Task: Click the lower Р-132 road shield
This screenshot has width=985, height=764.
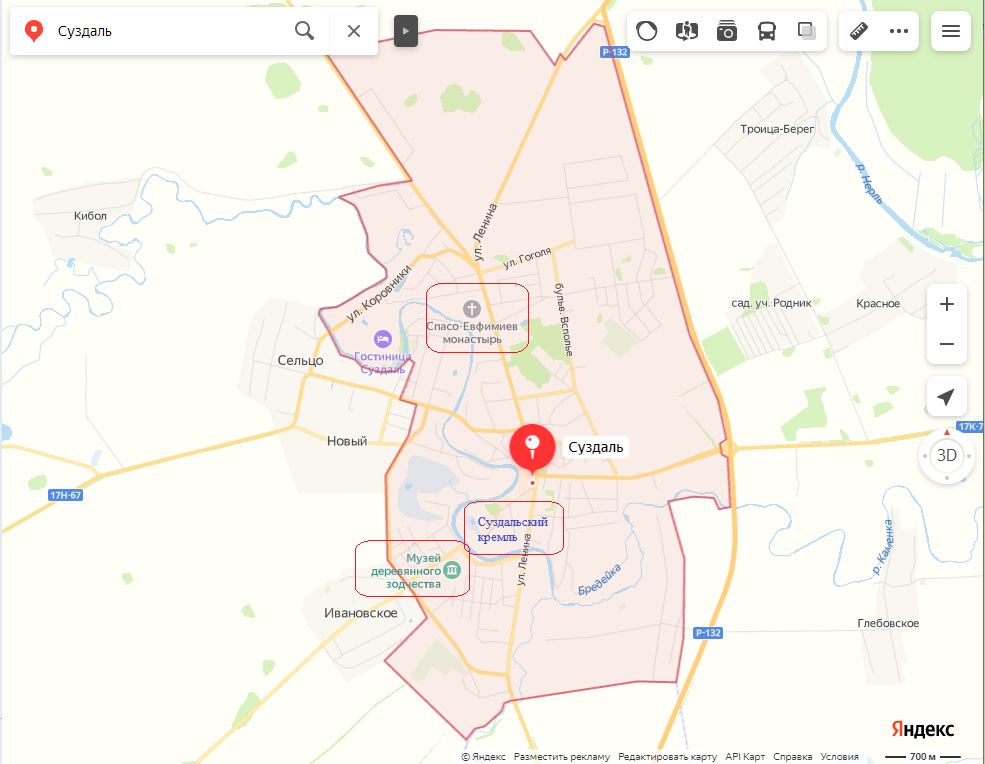Action: [708, 633]
